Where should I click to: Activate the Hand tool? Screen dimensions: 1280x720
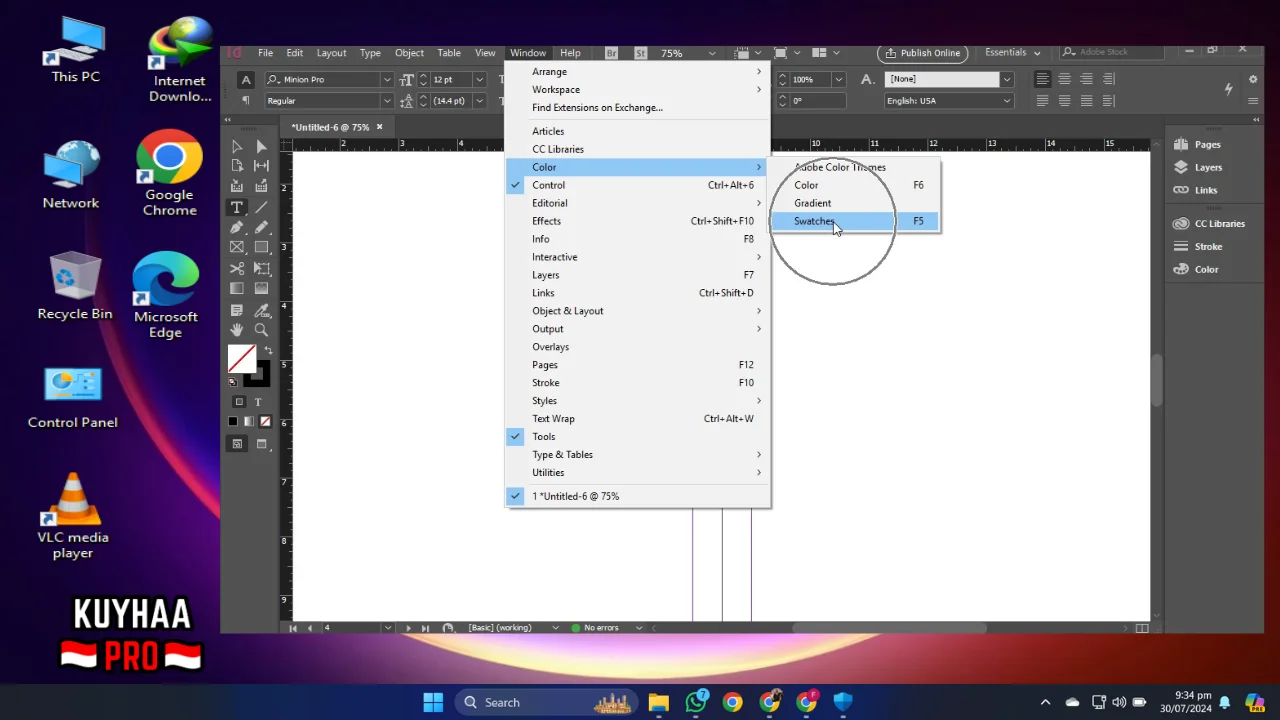237,329
